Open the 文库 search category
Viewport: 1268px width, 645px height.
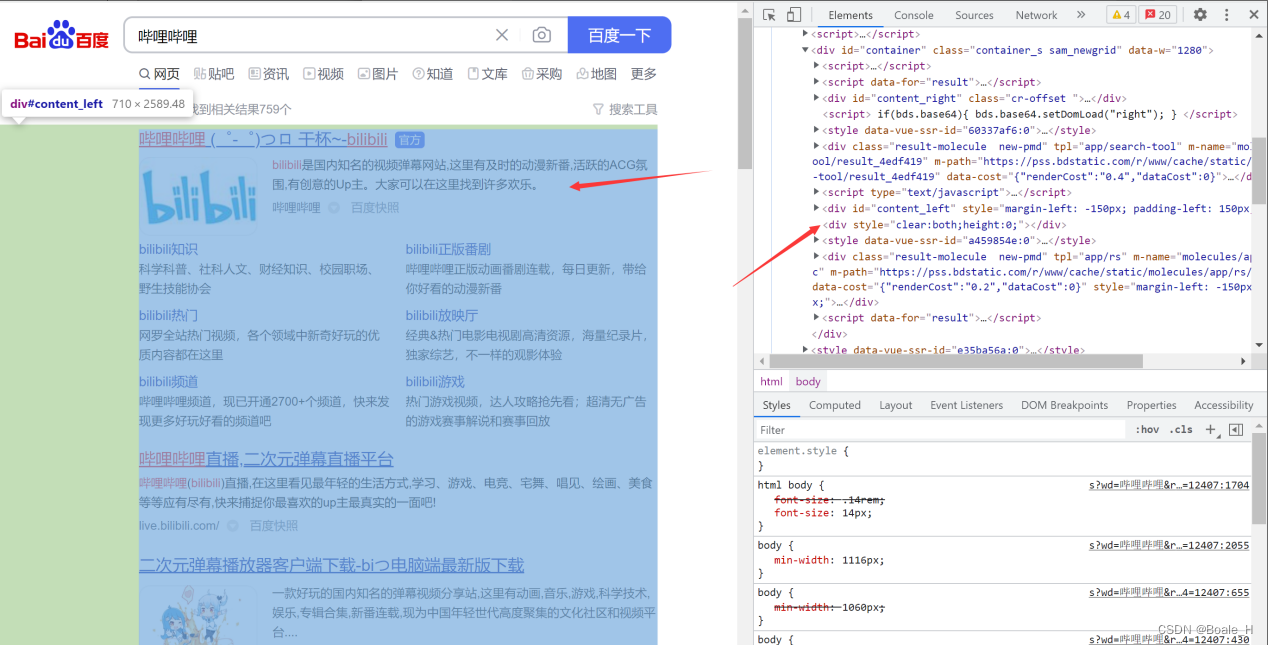pos(488,74)
